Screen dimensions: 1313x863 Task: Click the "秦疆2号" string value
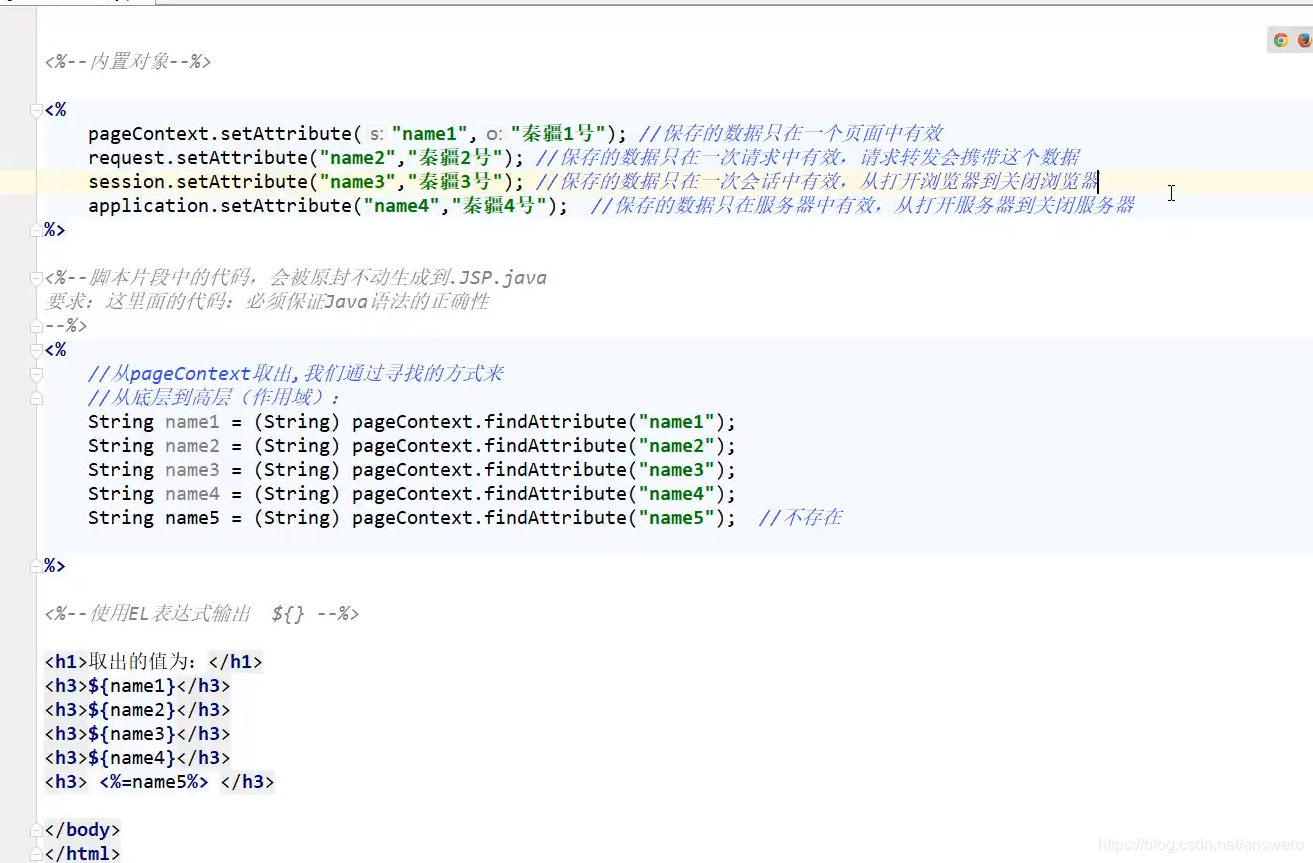[x=456, y=158]
